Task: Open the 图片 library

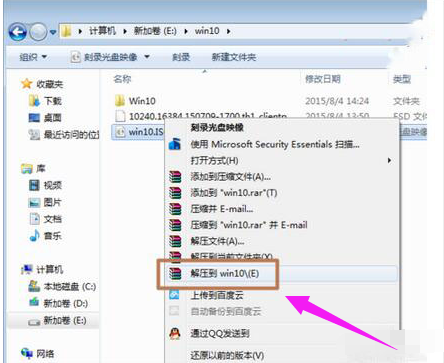Action: [45, 202]
